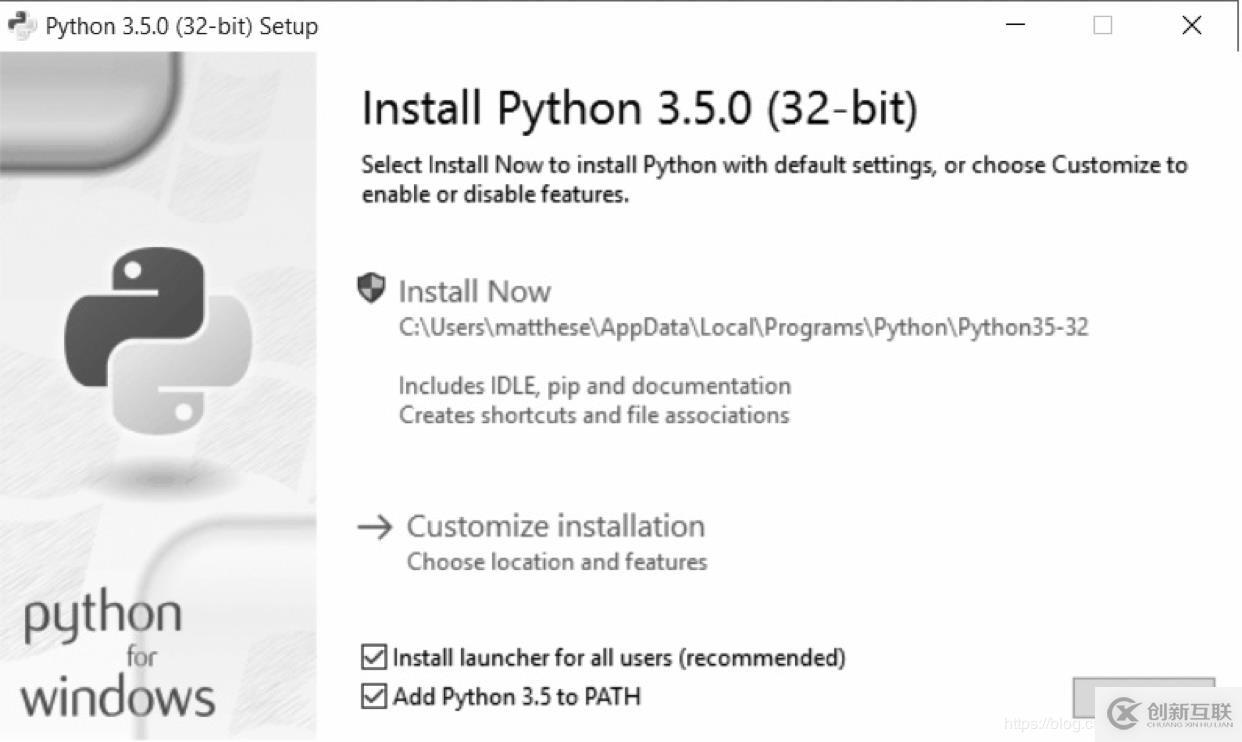This screenshot has height=742, width=1242.
Task: Toggle Install launcher for all users checkbox
Action: pyautogui.click(x=374, y=657)
